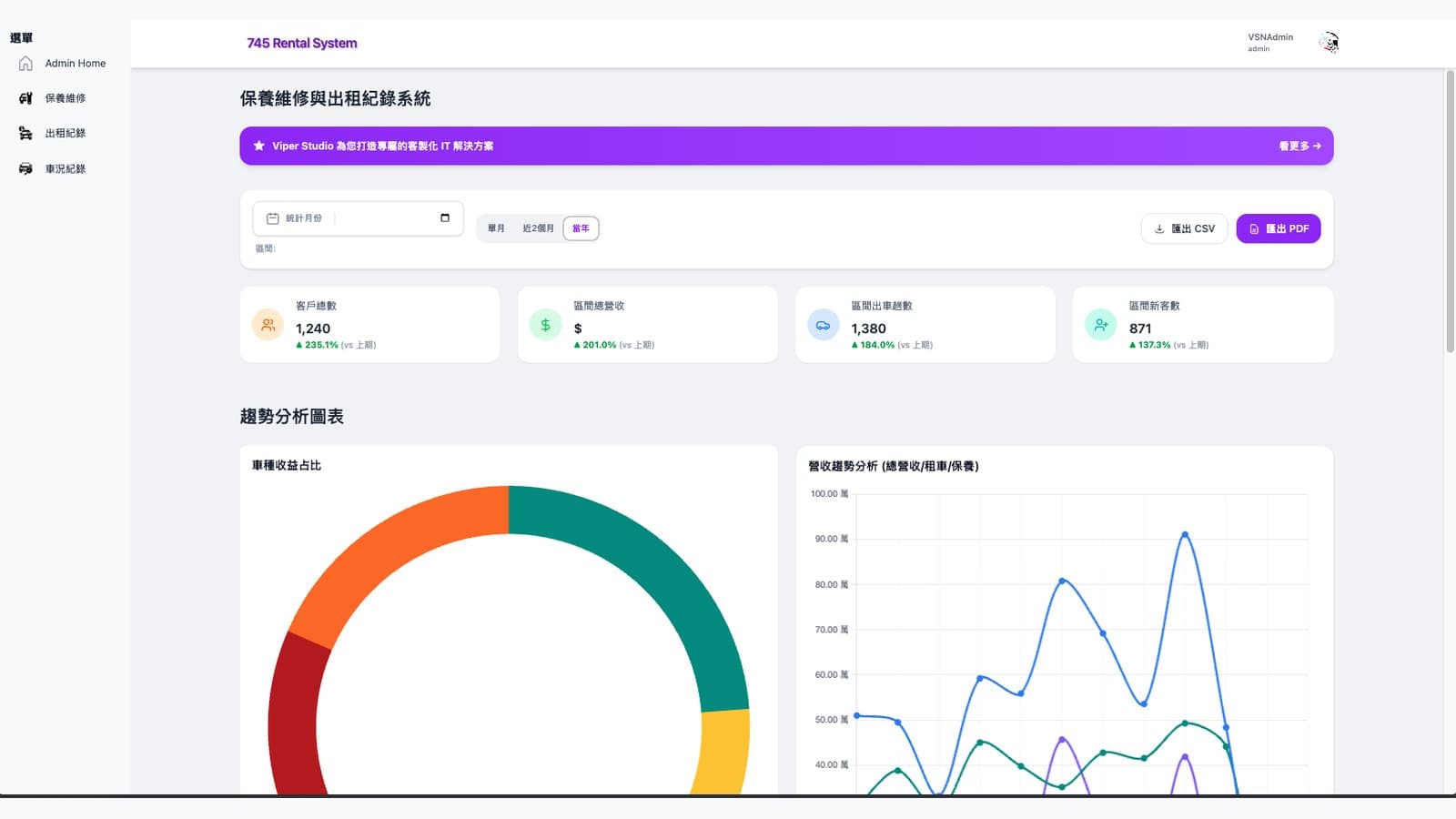Click the car condition icon in the sidebar

[x=25, y=169]
